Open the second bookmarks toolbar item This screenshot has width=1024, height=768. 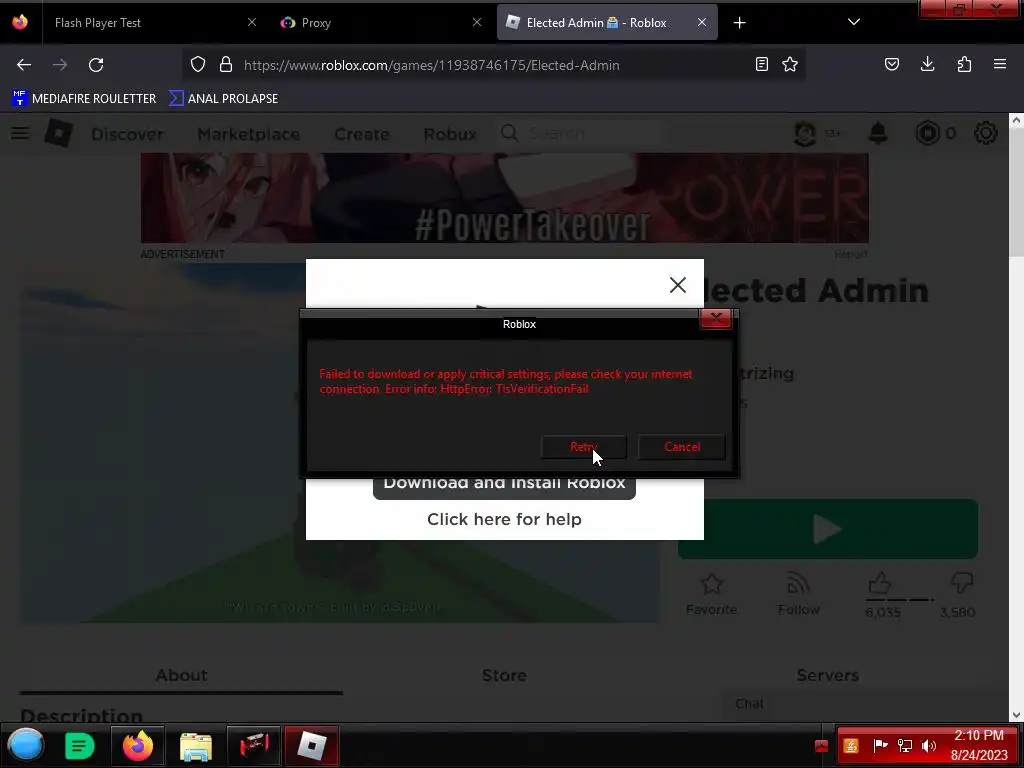tap(224, 99)
